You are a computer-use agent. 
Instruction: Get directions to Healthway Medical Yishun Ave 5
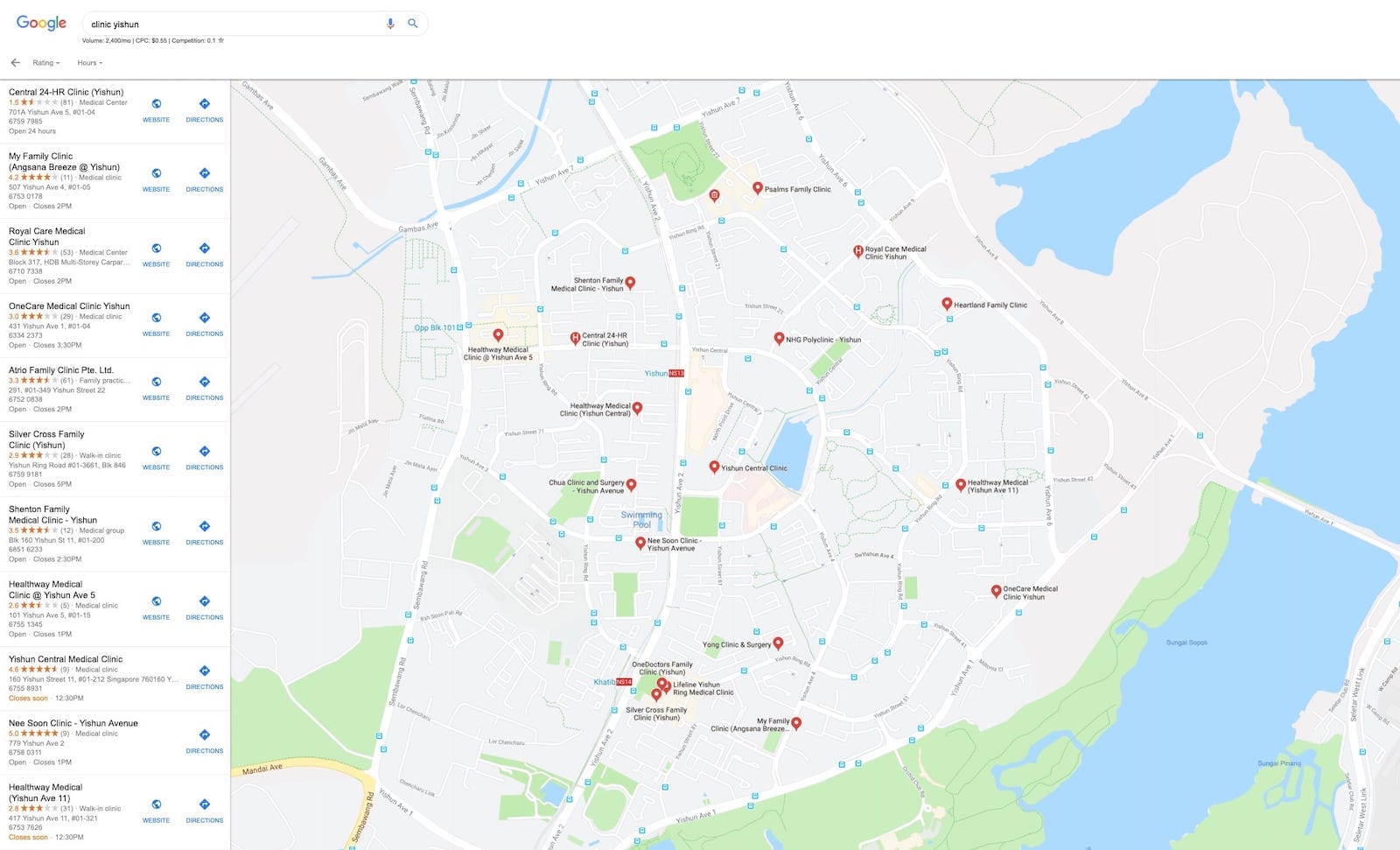pos(205,608)
